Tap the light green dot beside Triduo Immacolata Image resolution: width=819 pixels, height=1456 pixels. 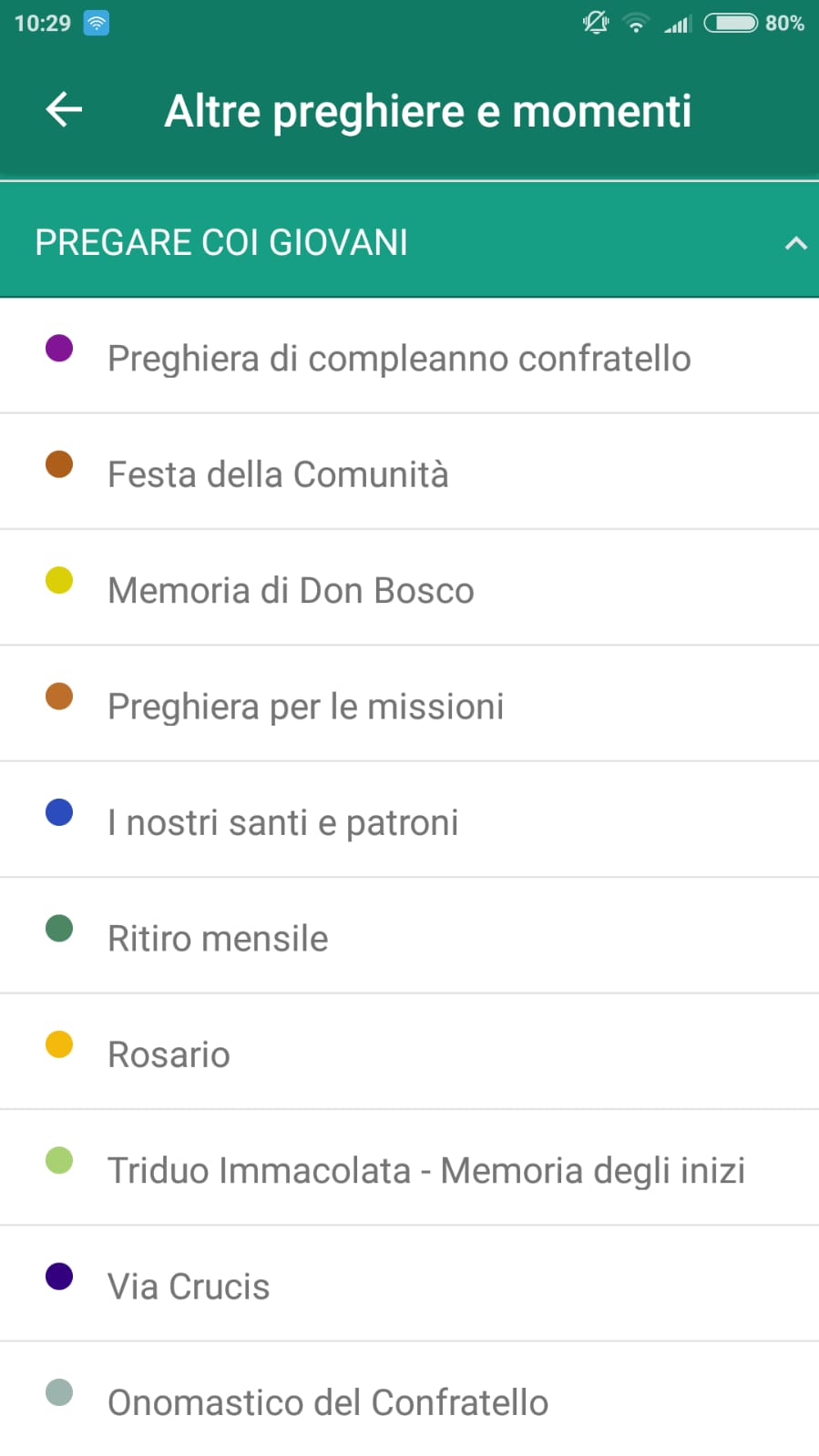point(59,1161)
